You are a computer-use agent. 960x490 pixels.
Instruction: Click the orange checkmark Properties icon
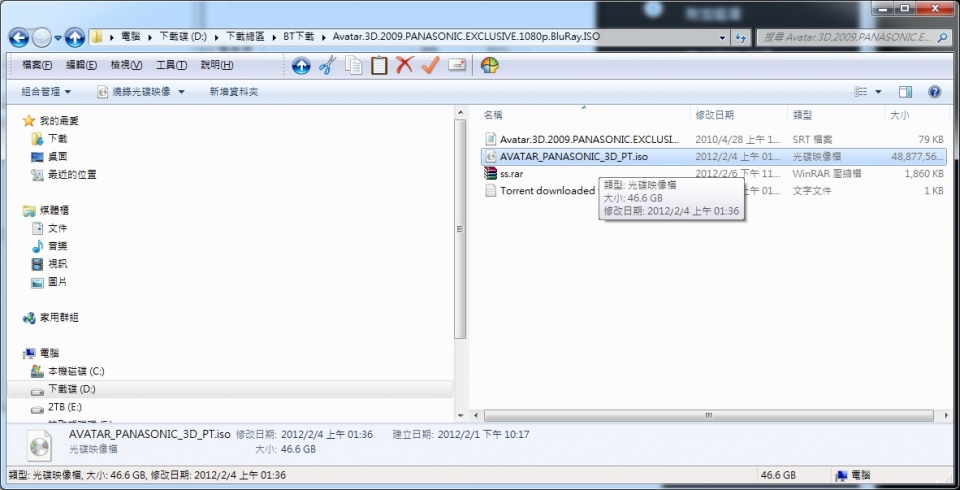tap(430, 65)
